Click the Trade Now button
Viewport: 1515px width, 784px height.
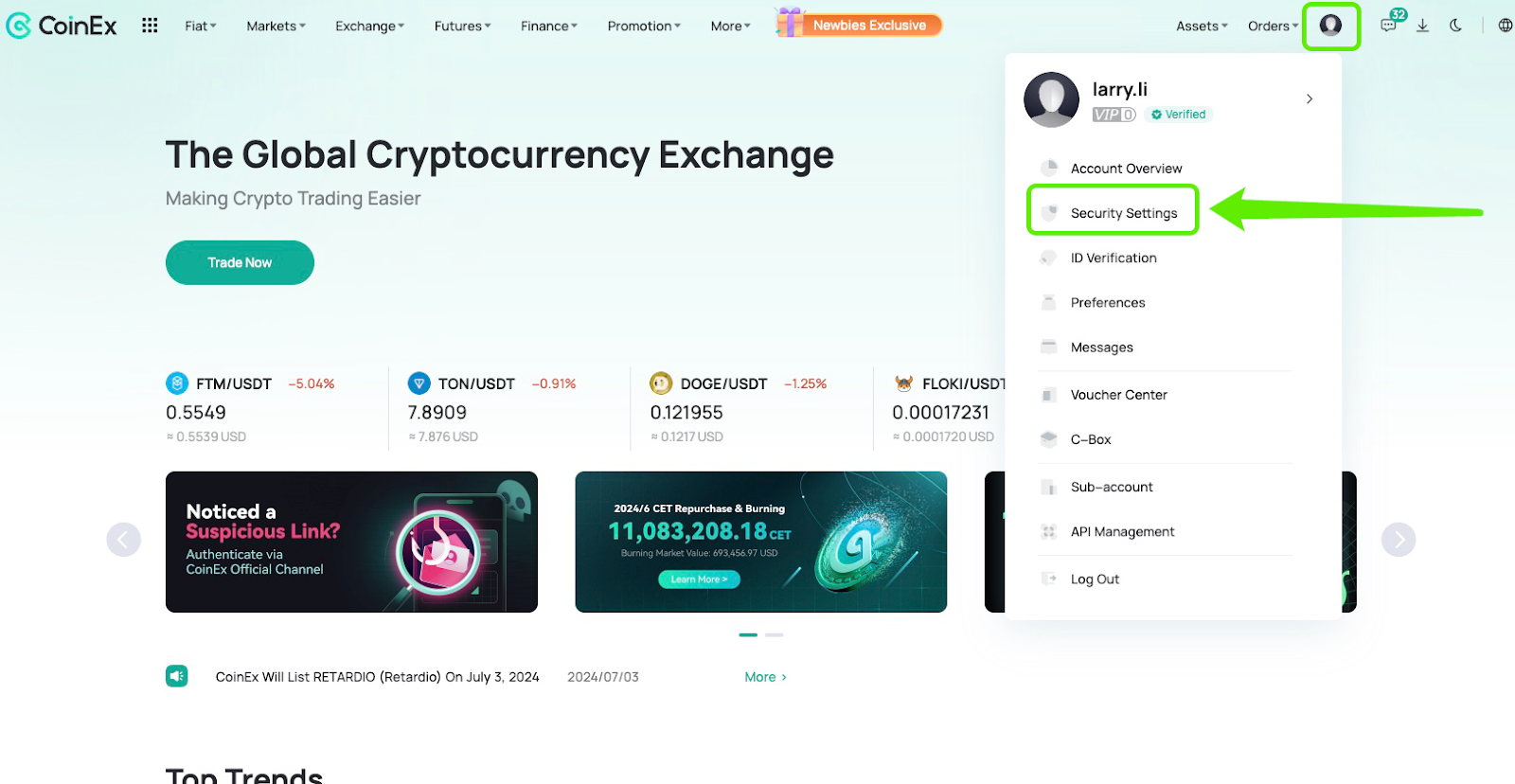[x=240, y=262]
